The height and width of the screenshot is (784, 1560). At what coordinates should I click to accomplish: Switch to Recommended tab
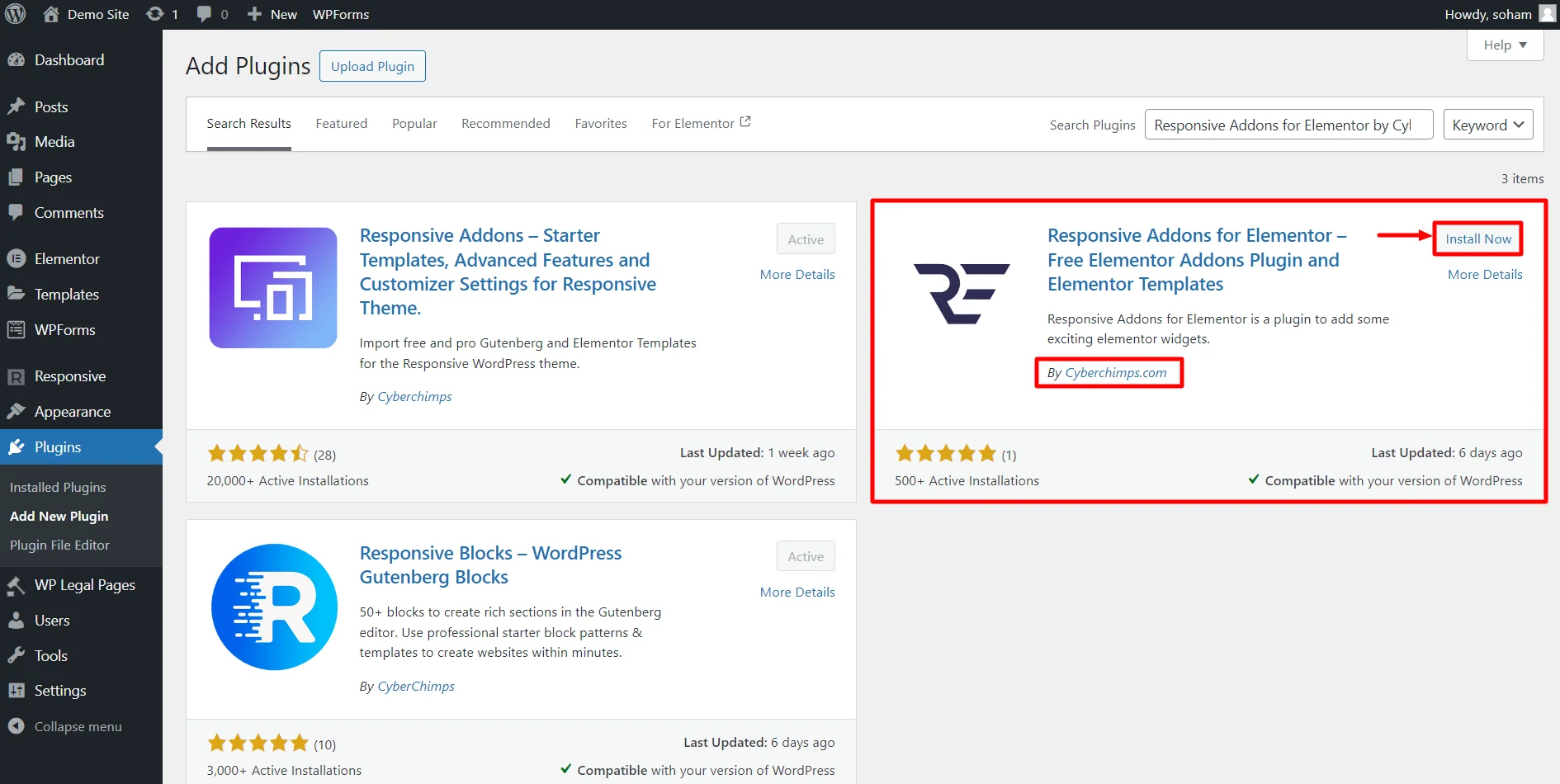point(505,123)
